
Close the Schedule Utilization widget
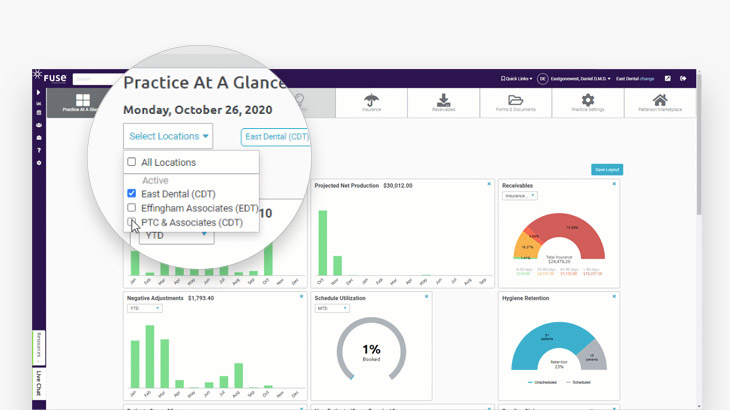[x=426, y=296]
